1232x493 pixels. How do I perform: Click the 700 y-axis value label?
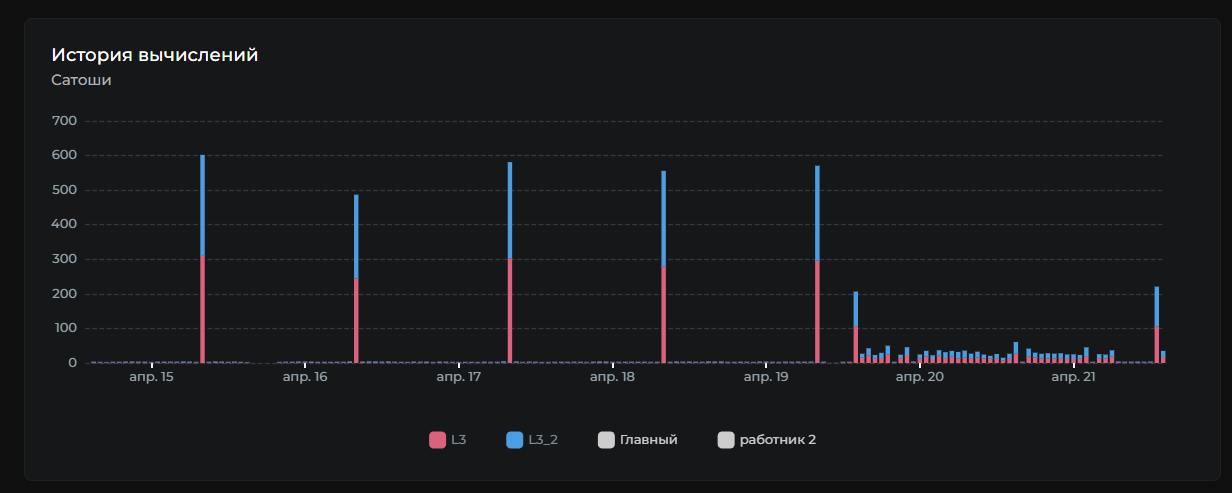tap(65, 121)
